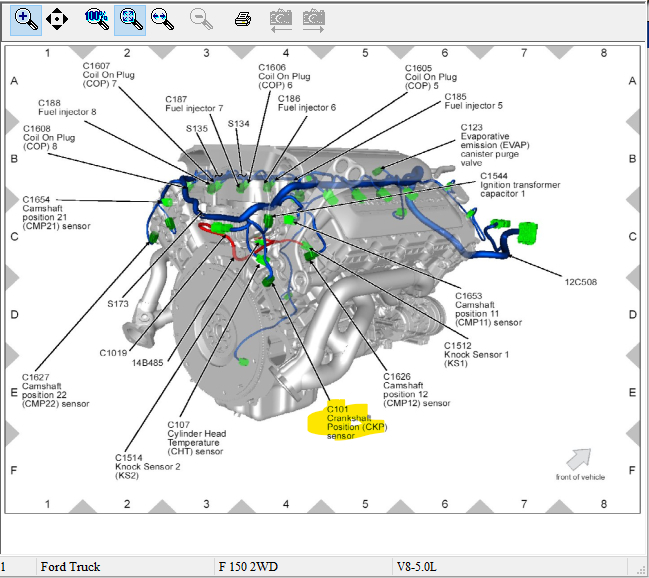Viewport: 649px width, 578px height.
Task: Select the C107 Cylinder Head Temperature sensor label
Action: 197,438
